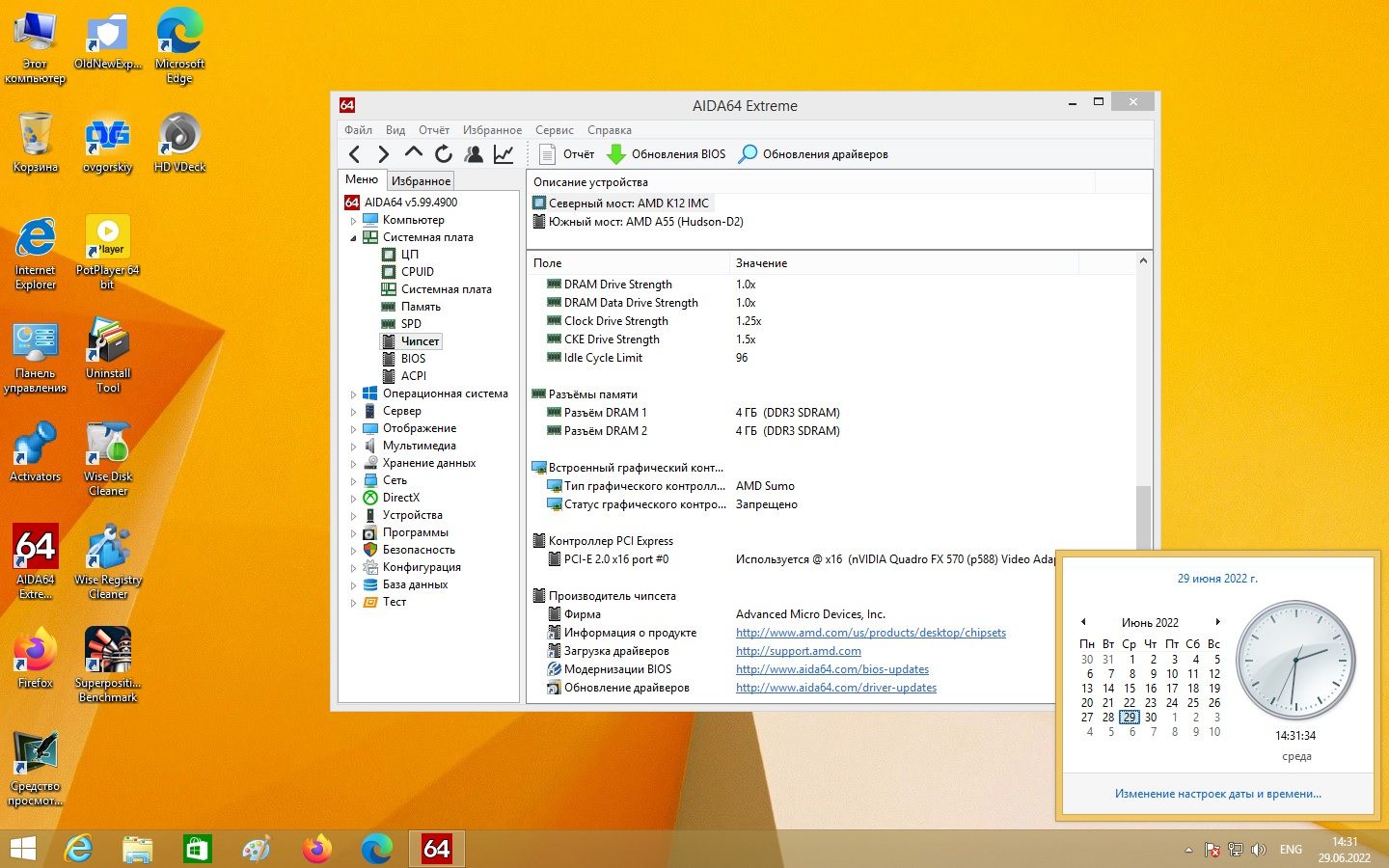Open the aida64.com bios-updates link
The image size is (1389, 868).
(x=832, y=669)
